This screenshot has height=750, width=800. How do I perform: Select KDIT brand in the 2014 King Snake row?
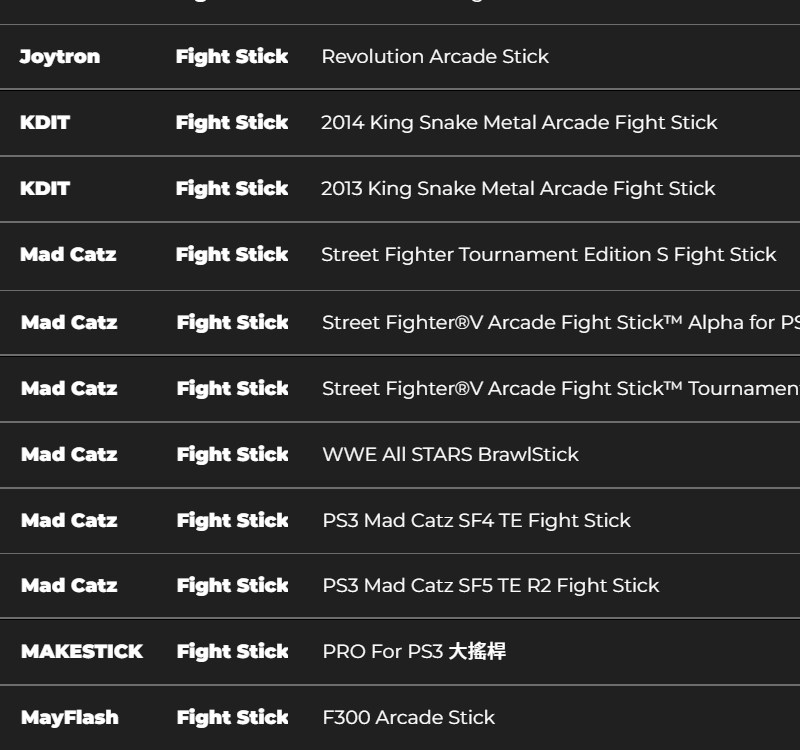[45, 123]
